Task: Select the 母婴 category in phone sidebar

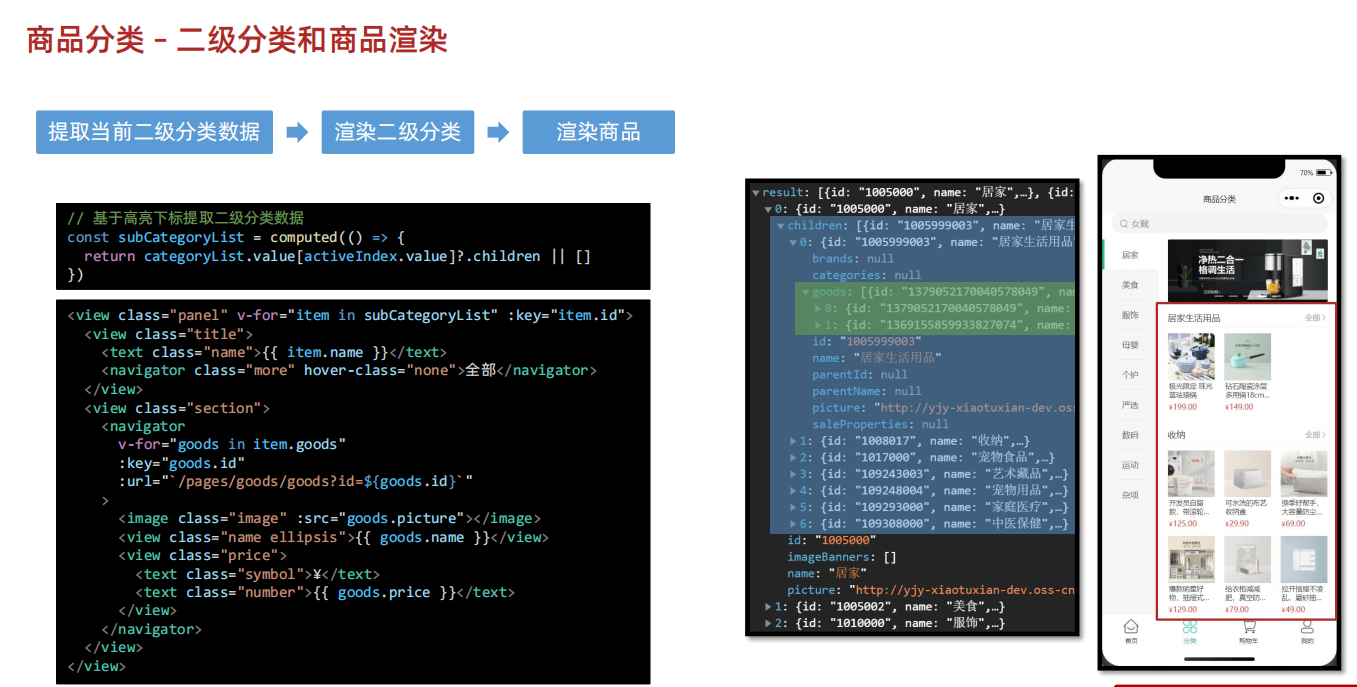Action: (x=1130, y=345)
